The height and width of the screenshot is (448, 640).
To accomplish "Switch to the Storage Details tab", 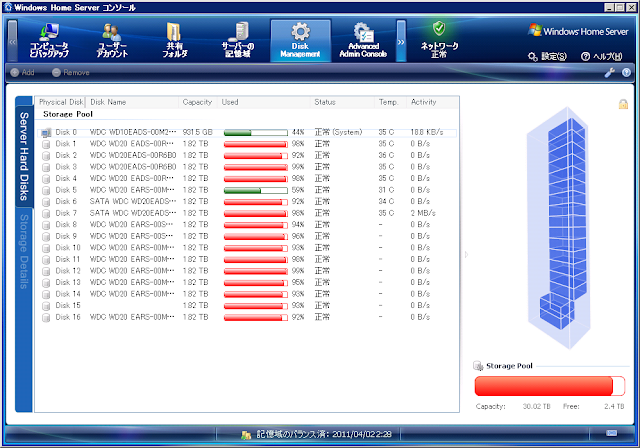I will click(x=24, y=252).
